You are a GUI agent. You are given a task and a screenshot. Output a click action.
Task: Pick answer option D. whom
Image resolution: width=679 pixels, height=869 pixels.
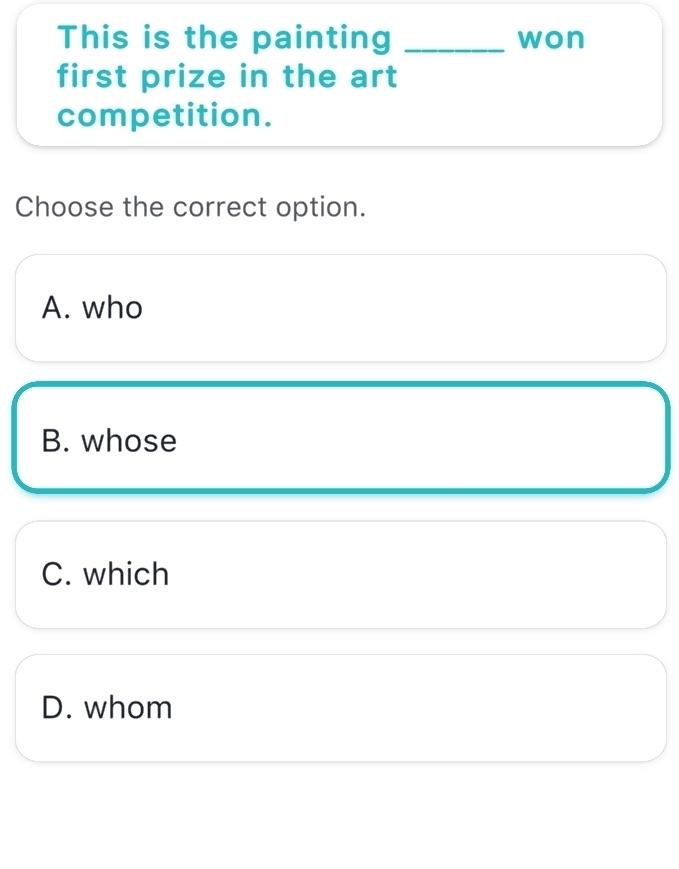pyautogui.click(x=340, y=708)
